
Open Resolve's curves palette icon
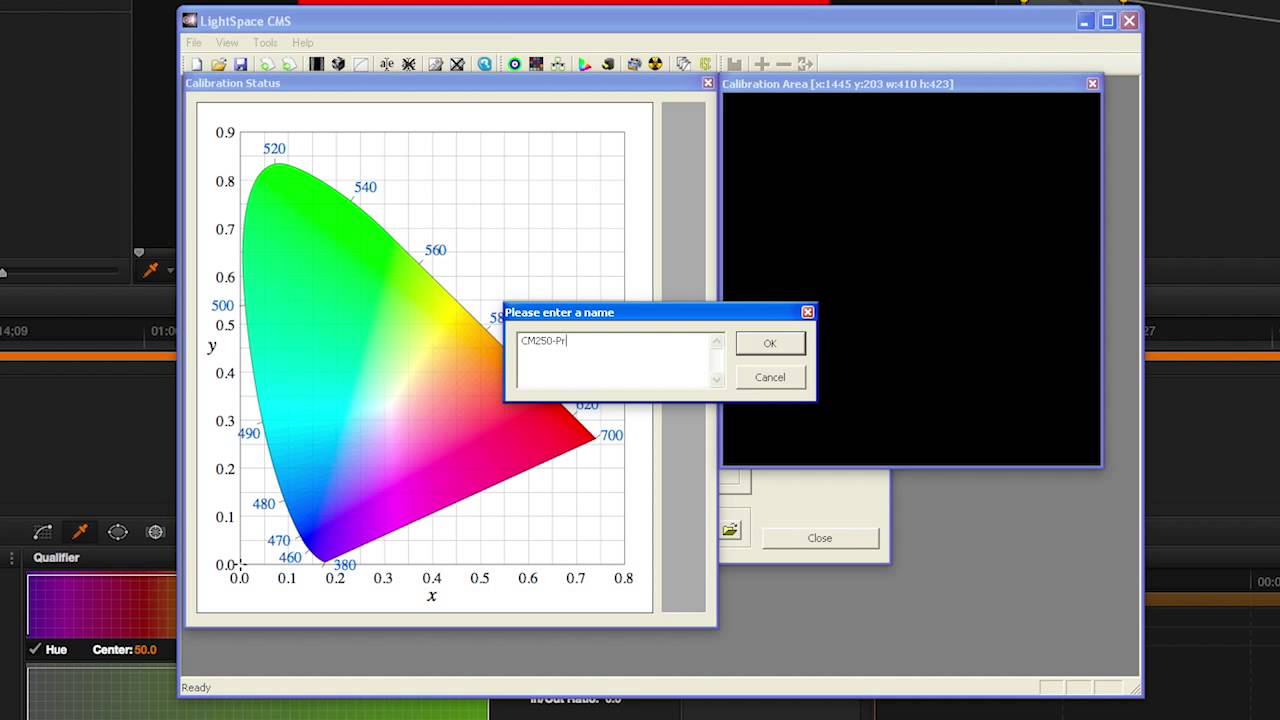coord(43,532)
